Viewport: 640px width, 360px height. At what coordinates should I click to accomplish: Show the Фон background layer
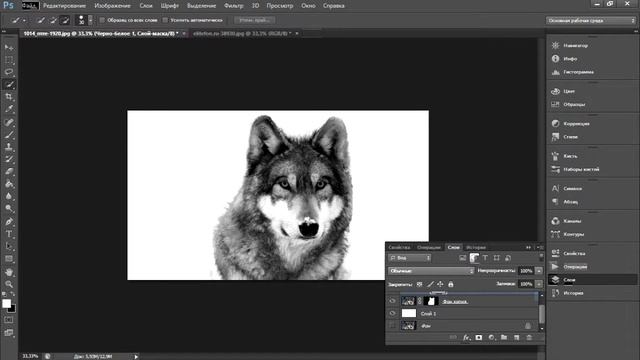(x=392, y=325)
